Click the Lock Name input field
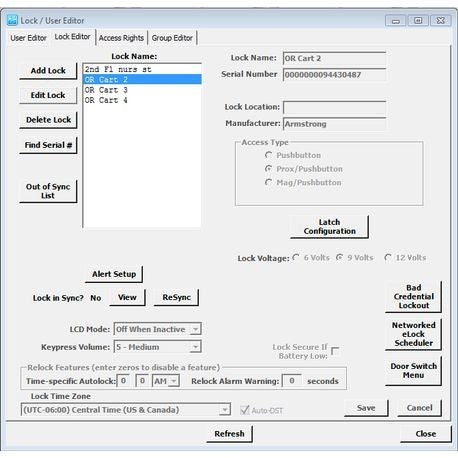458x458 pixels. 334,58
